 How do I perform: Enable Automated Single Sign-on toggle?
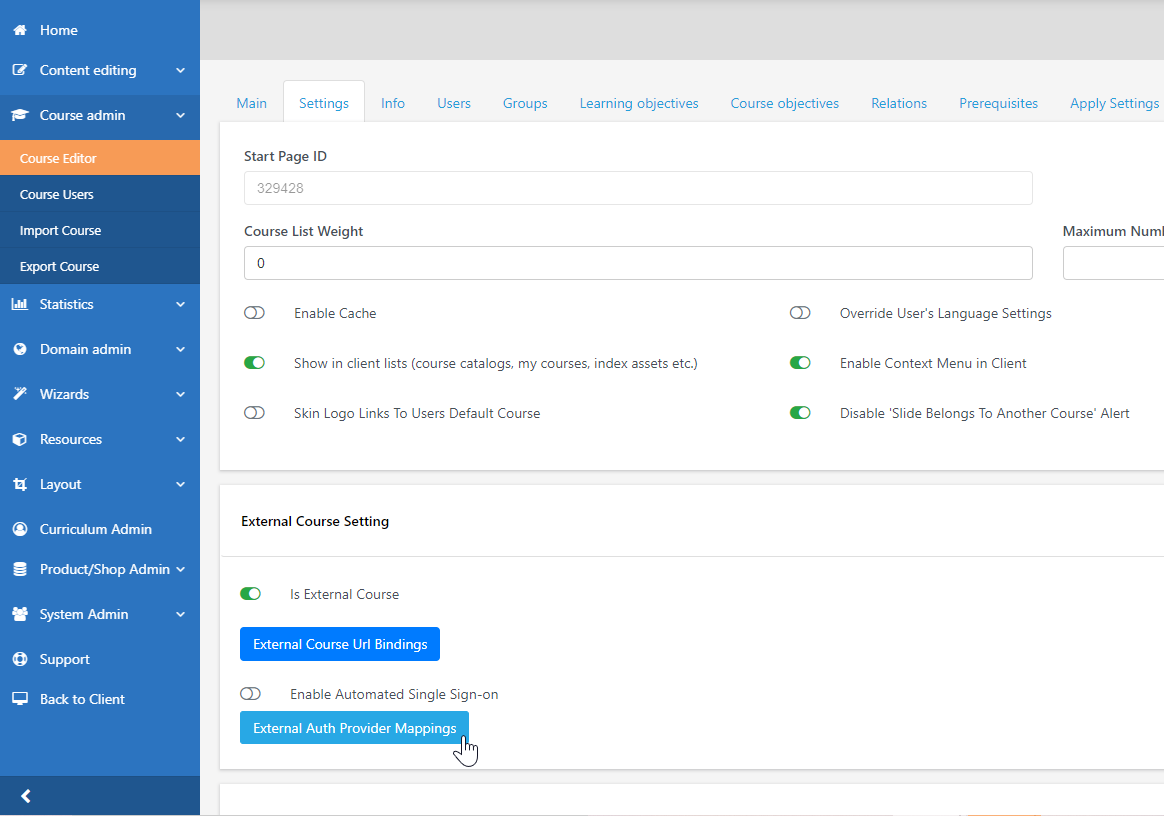250,694
